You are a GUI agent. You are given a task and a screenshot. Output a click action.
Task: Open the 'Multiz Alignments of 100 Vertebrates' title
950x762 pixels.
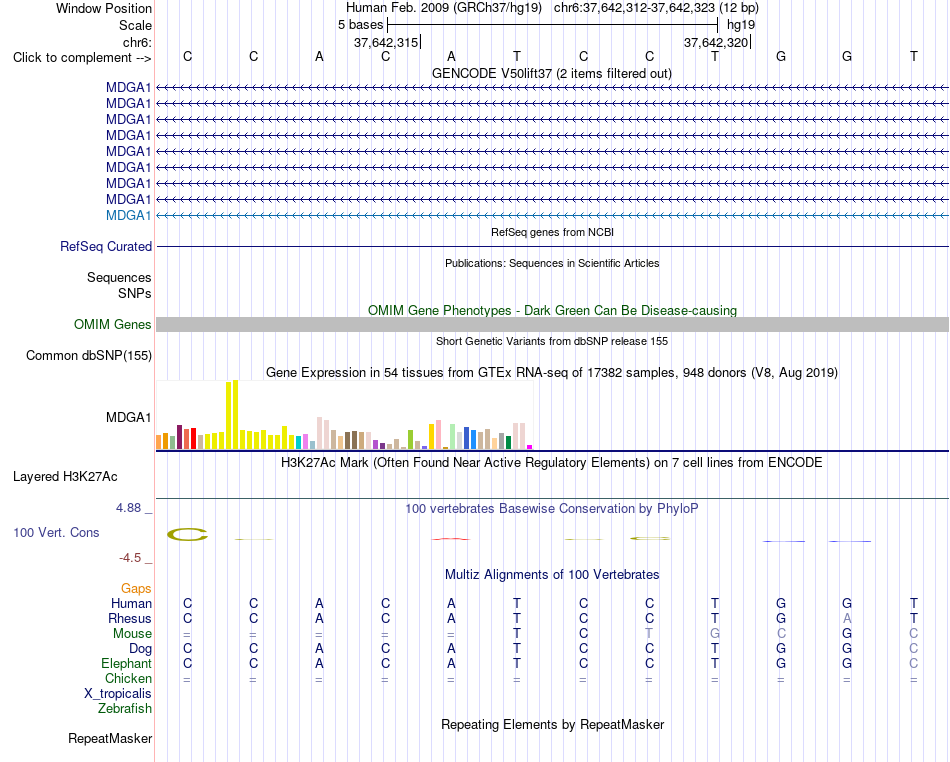click(x=552, y=574)
